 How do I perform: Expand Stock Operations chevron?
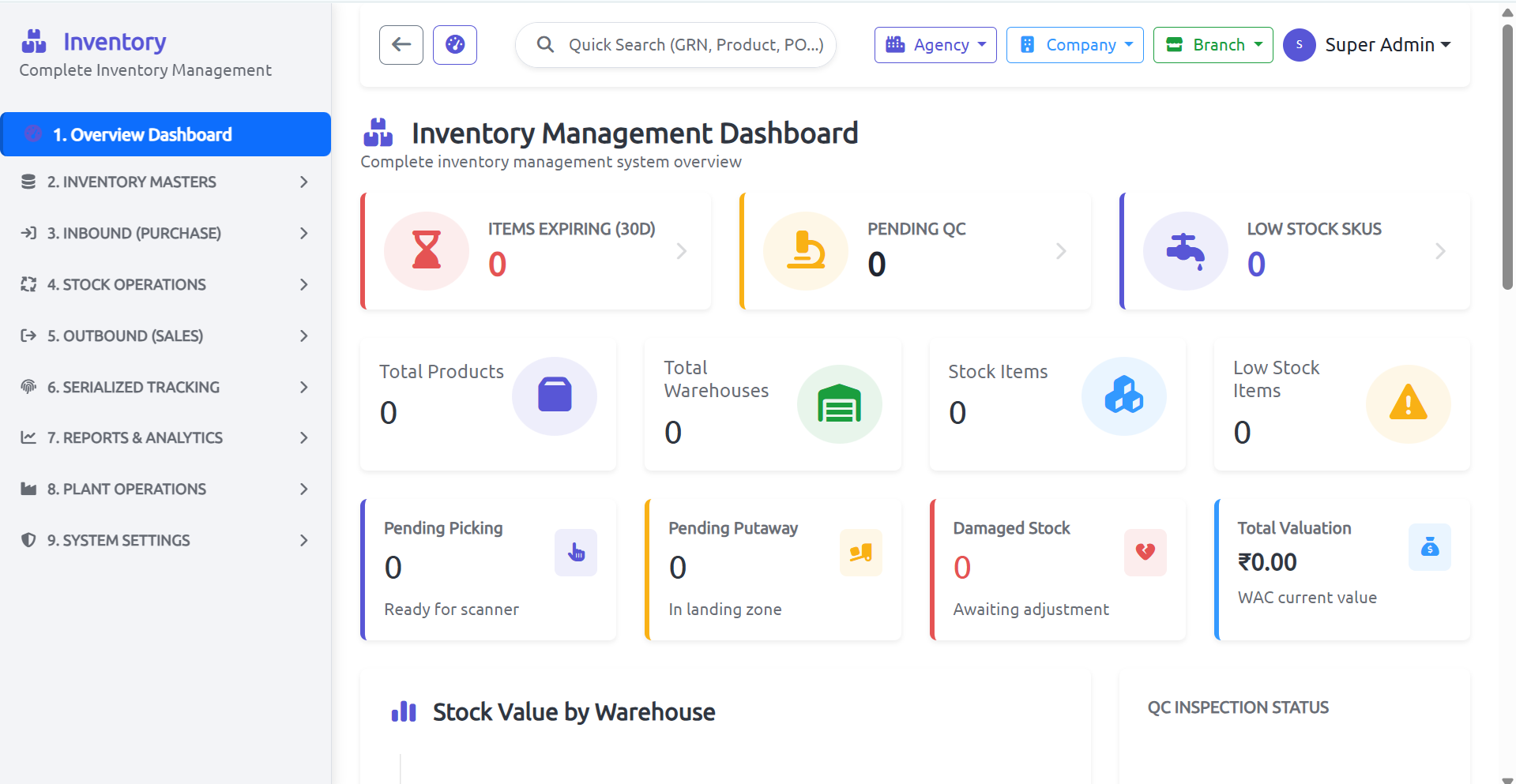304,284
